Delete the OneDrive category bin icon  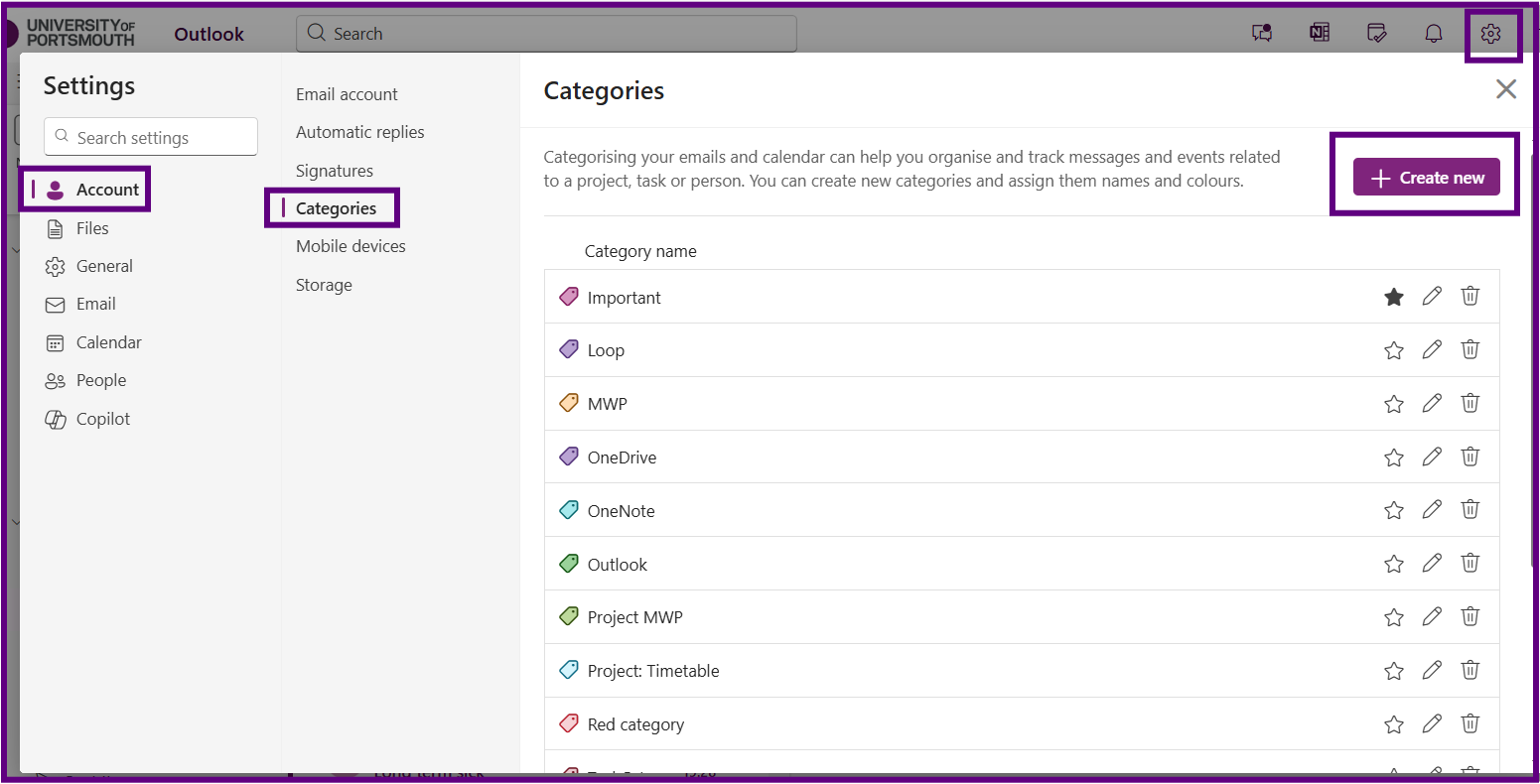pyautogui.click(x=1470, y=457)
